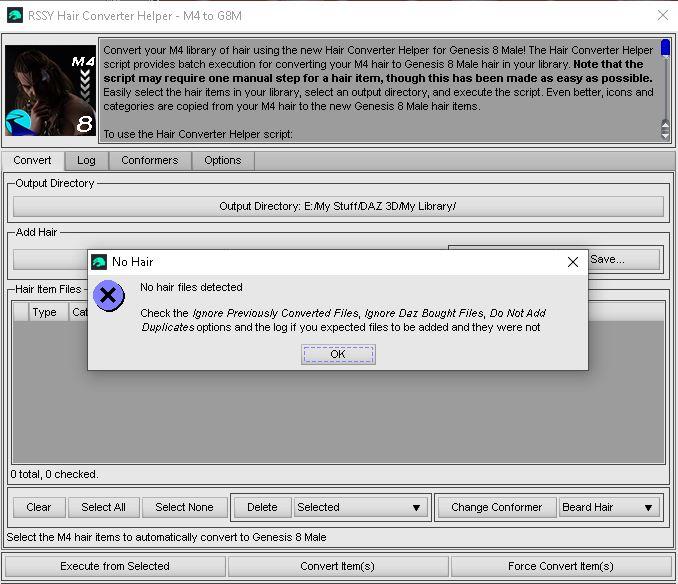Viewport: 678px width, 584px height.
Task: Open the Beard Hair dropdown
Action: click(609, 507)
